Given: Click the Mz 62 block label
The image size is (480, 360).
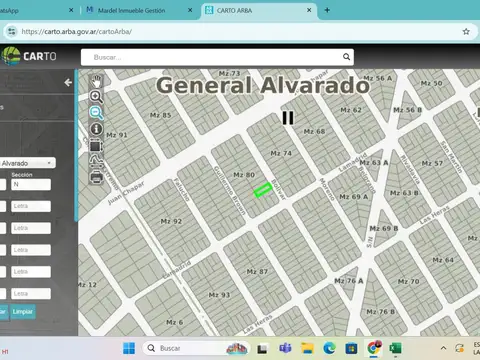Looking at the screenshot, I should [351, 110].
